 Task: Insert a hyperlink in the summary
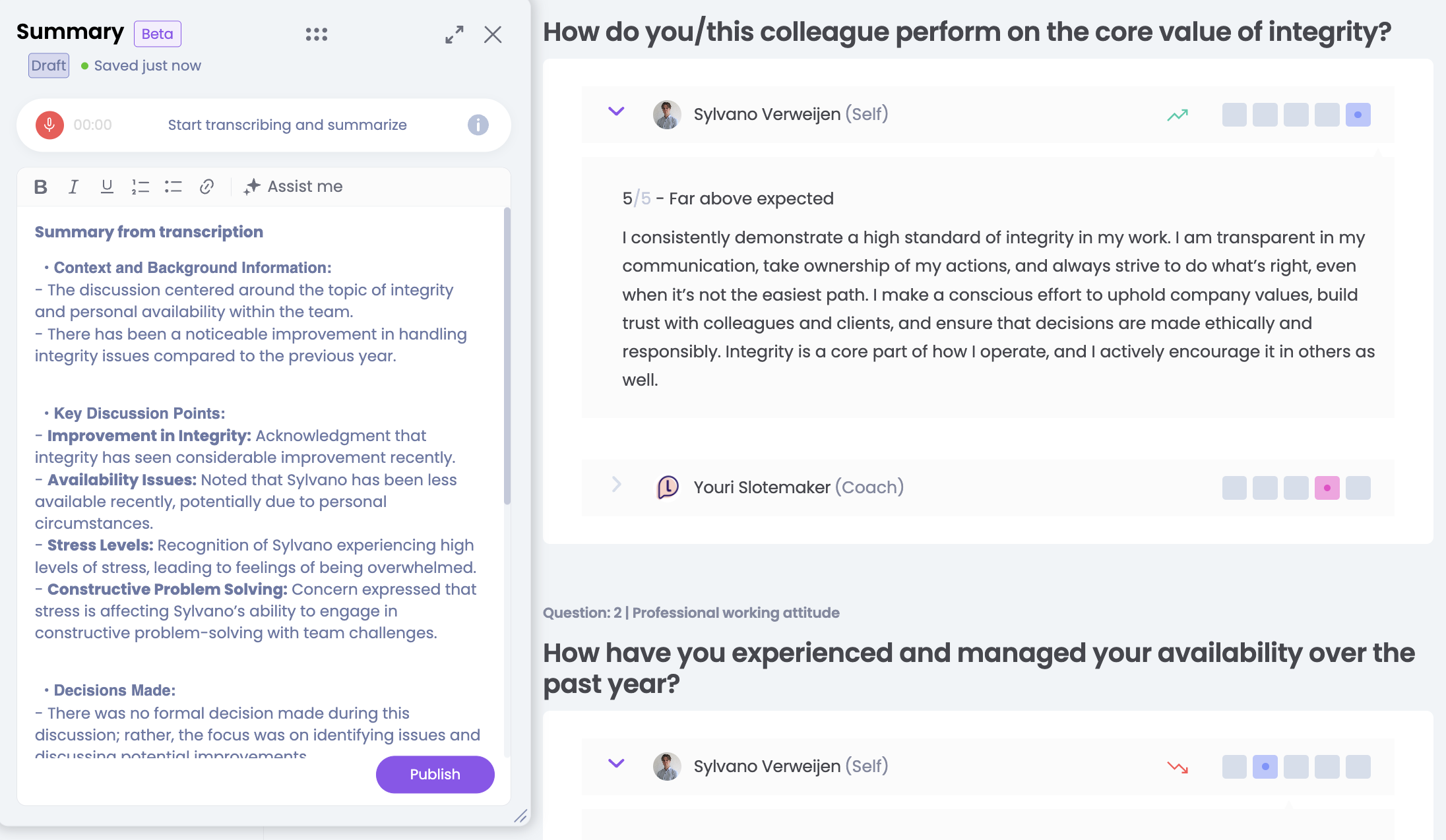click(x=206, y=187)
